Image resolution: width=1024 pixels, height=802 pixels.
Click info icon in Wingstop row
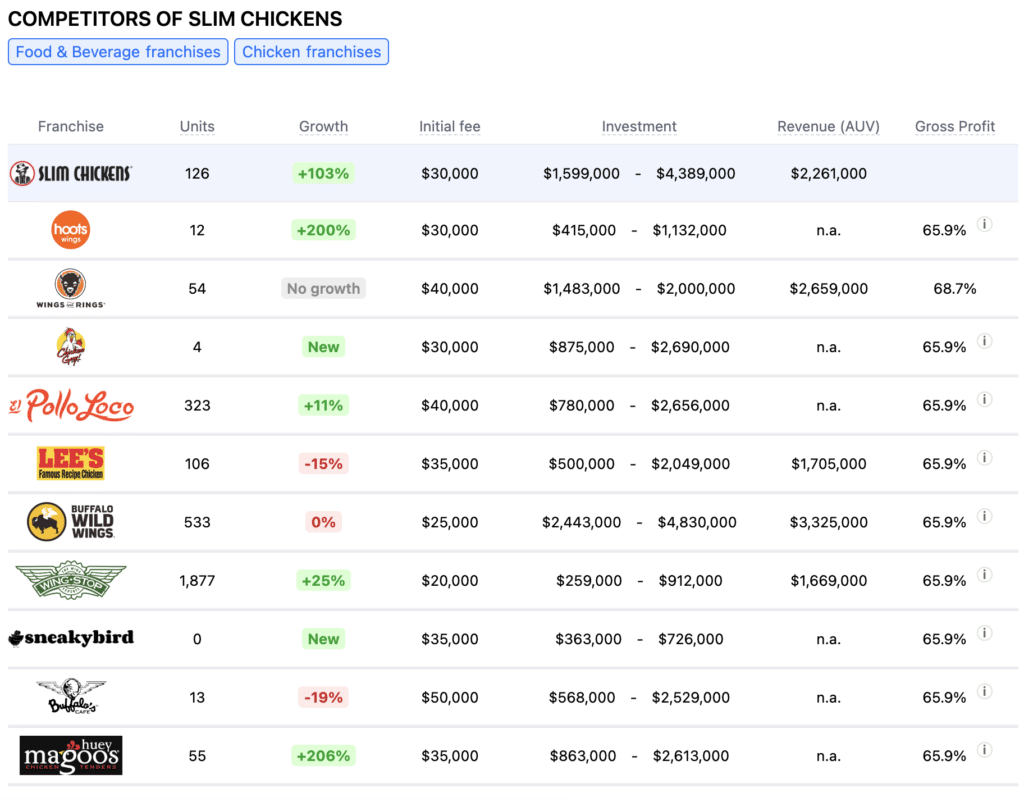[x=985, y=574]
